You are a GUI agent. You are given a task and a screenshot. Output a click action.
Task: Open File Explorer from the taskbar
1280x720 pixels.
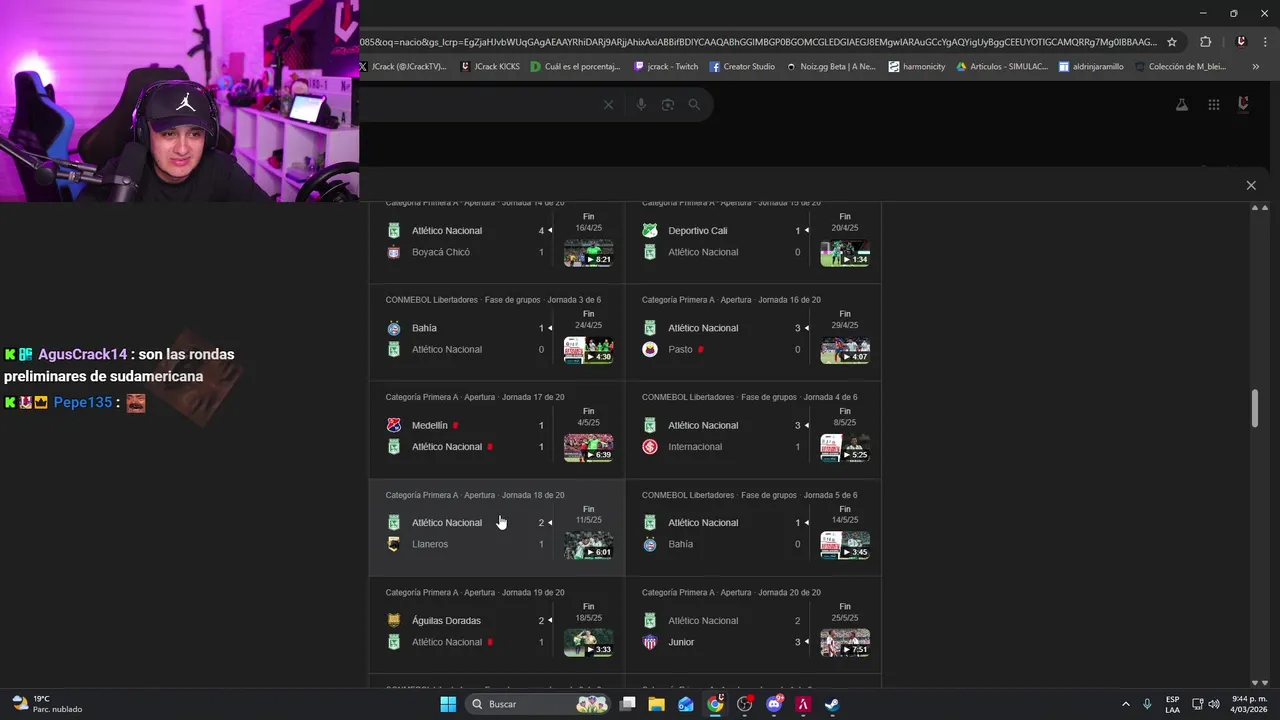(656, 704)
